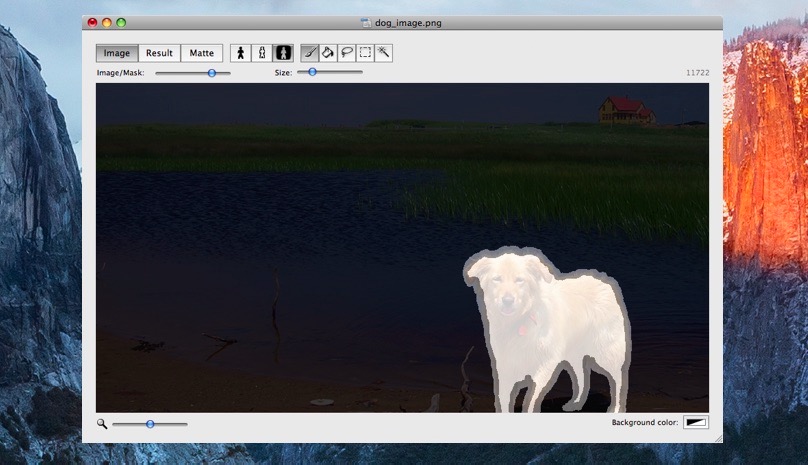
Task: Adjust the zoom slider at bottom
Action: 150,424
